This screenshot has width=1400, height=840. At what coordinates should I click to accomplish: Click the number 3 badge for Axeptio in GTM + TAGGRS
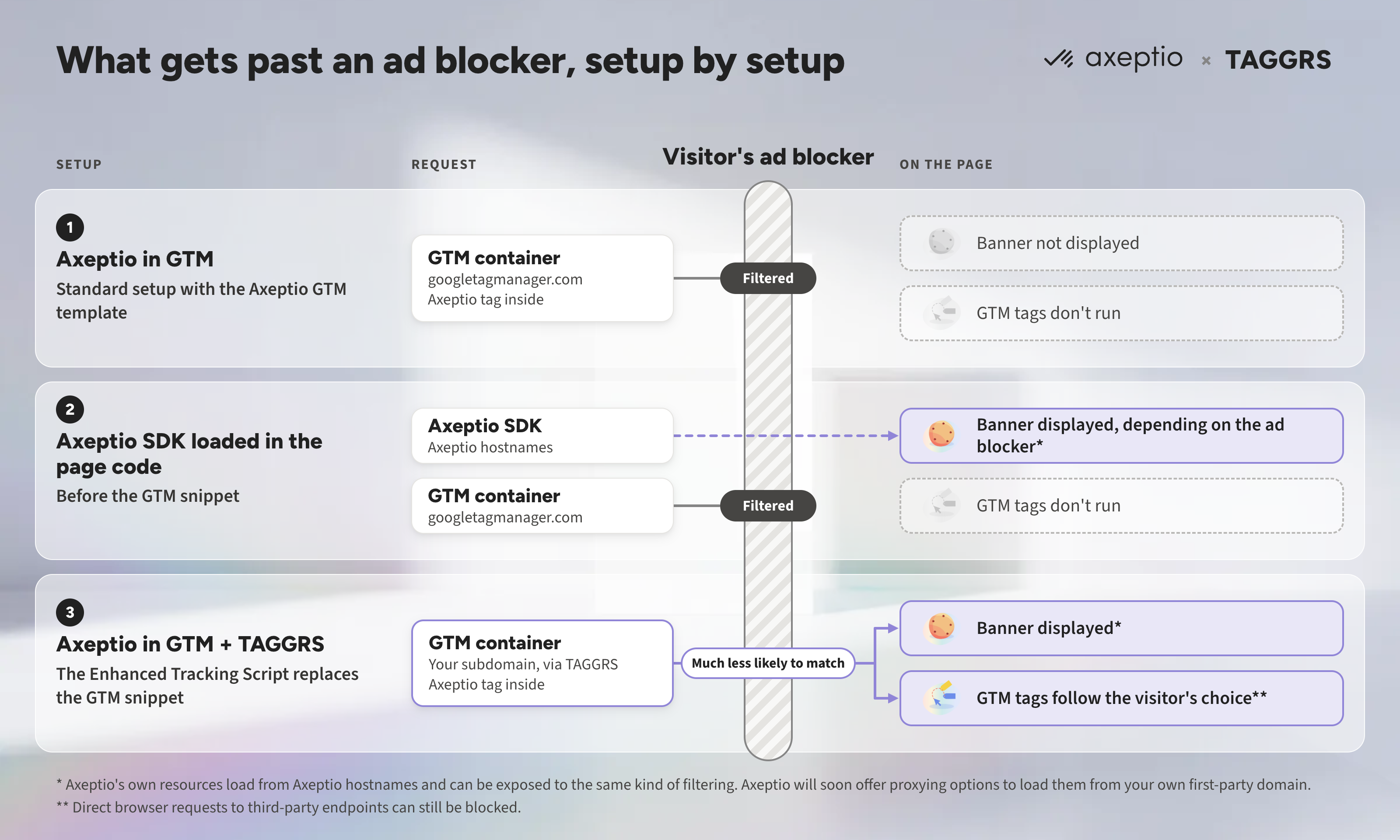[70, 612]
